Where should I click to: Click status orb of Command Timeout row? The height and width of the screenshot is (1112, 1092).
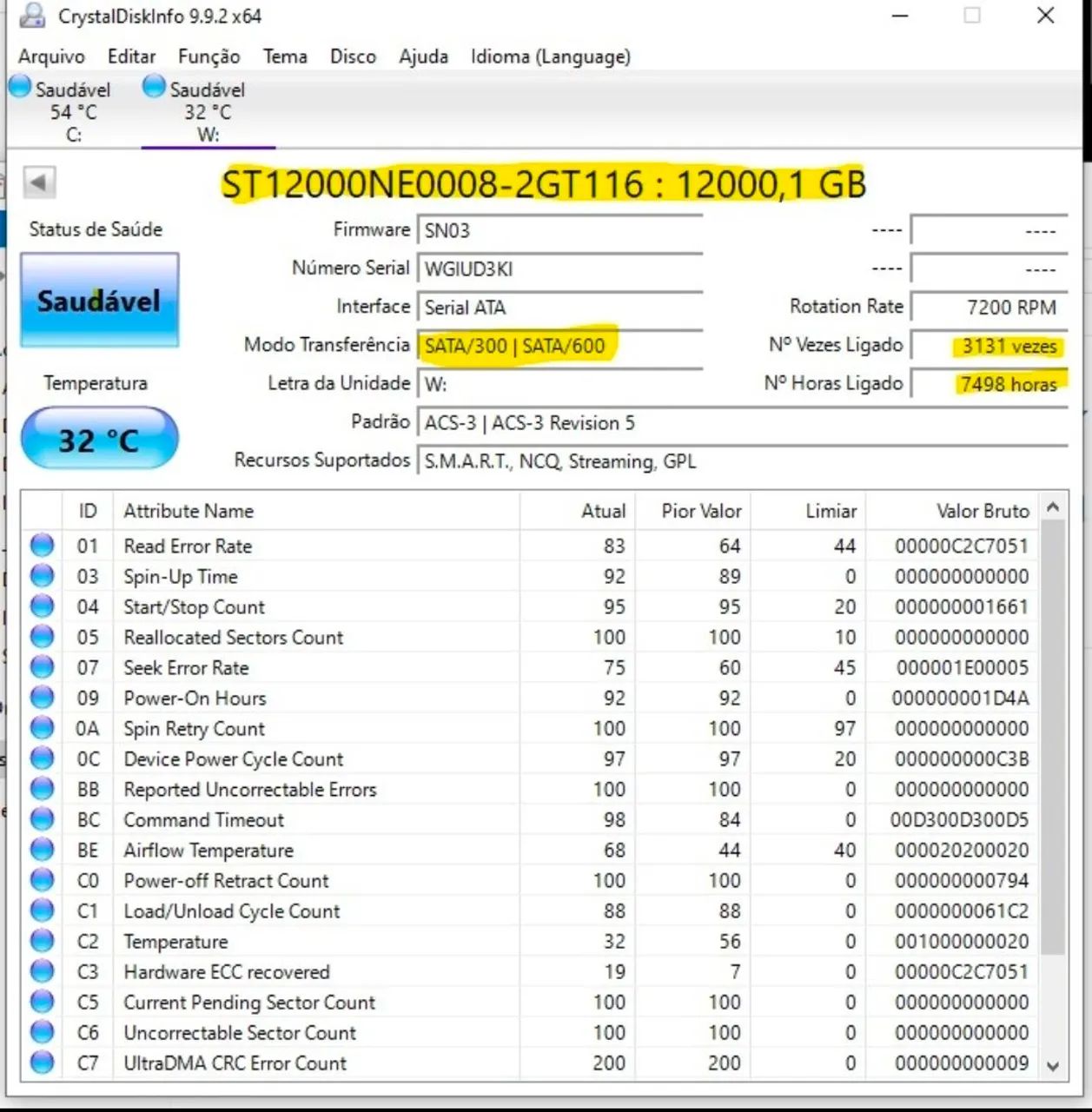(x=42, y=819)
